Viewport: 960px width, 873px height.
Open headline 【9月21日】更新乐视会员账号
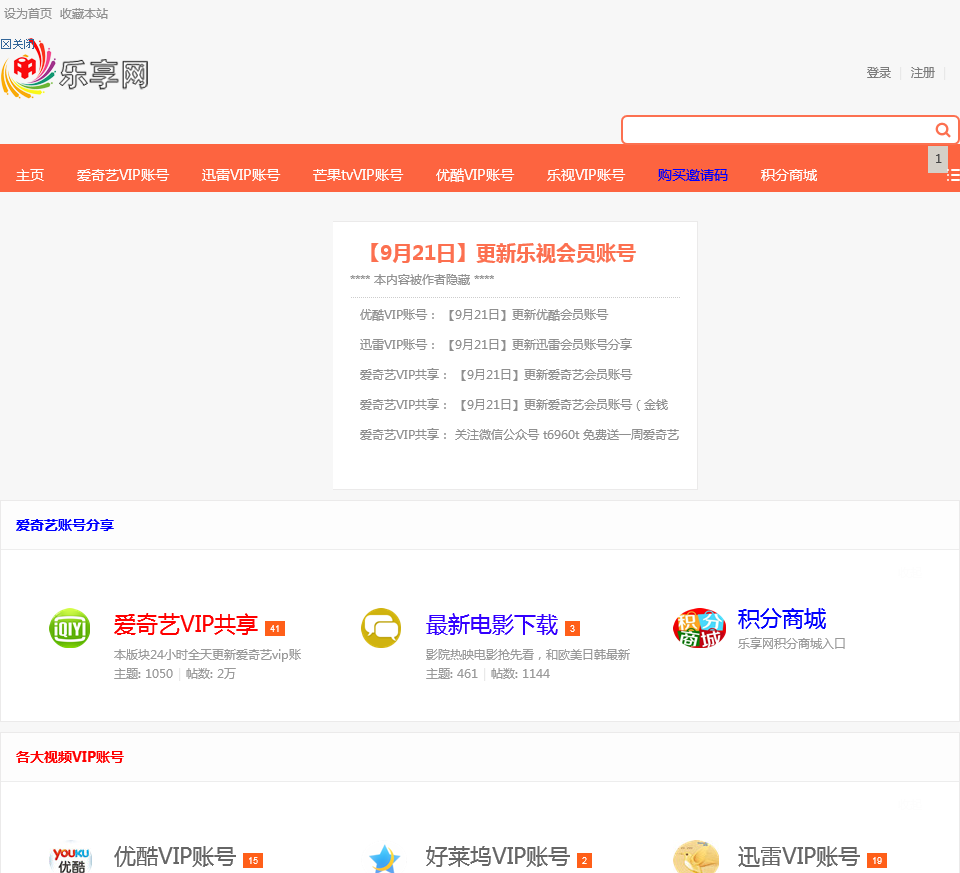pos(499,252)
